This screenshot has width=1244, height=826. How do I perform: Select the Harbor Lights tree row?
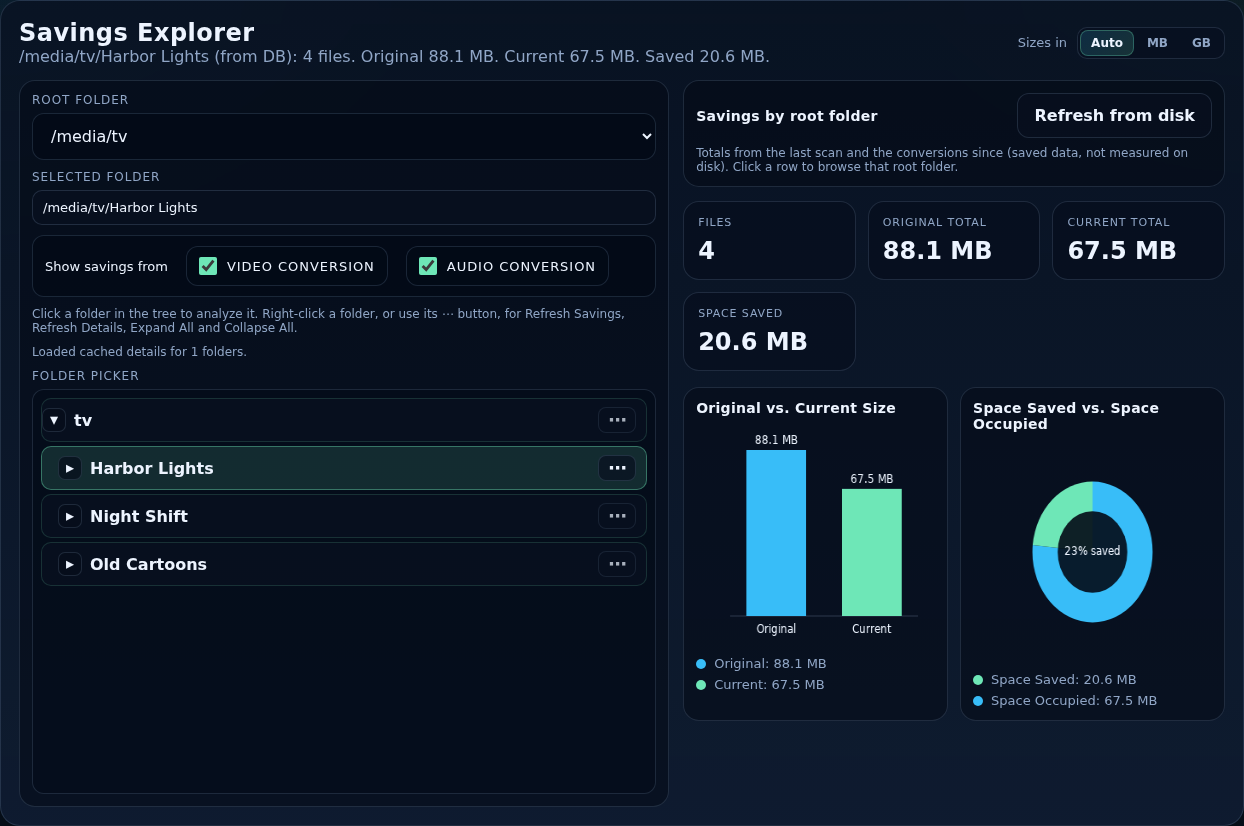coord(344,468)
